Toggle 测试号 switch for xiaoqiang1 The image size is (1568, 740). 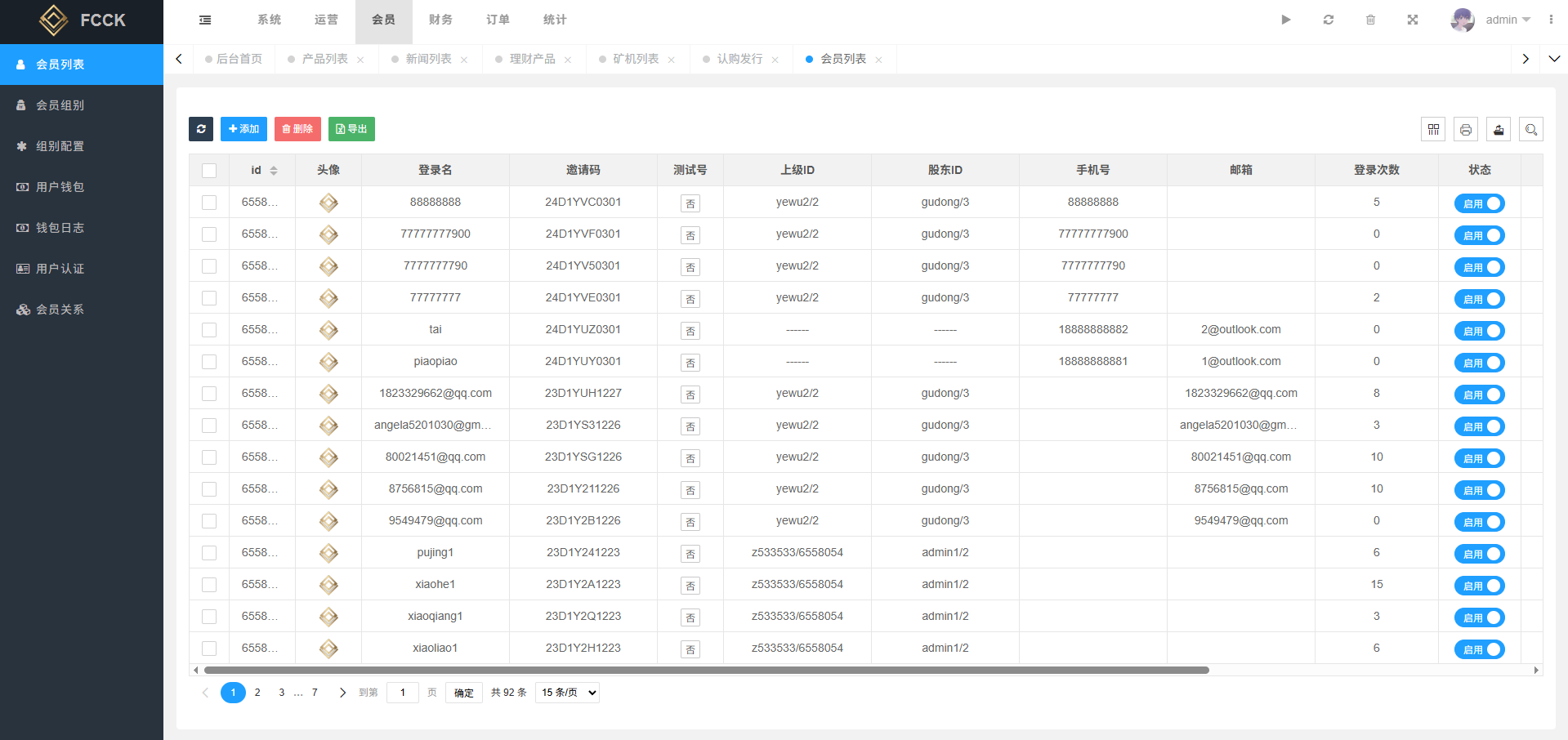pos(690,617)
